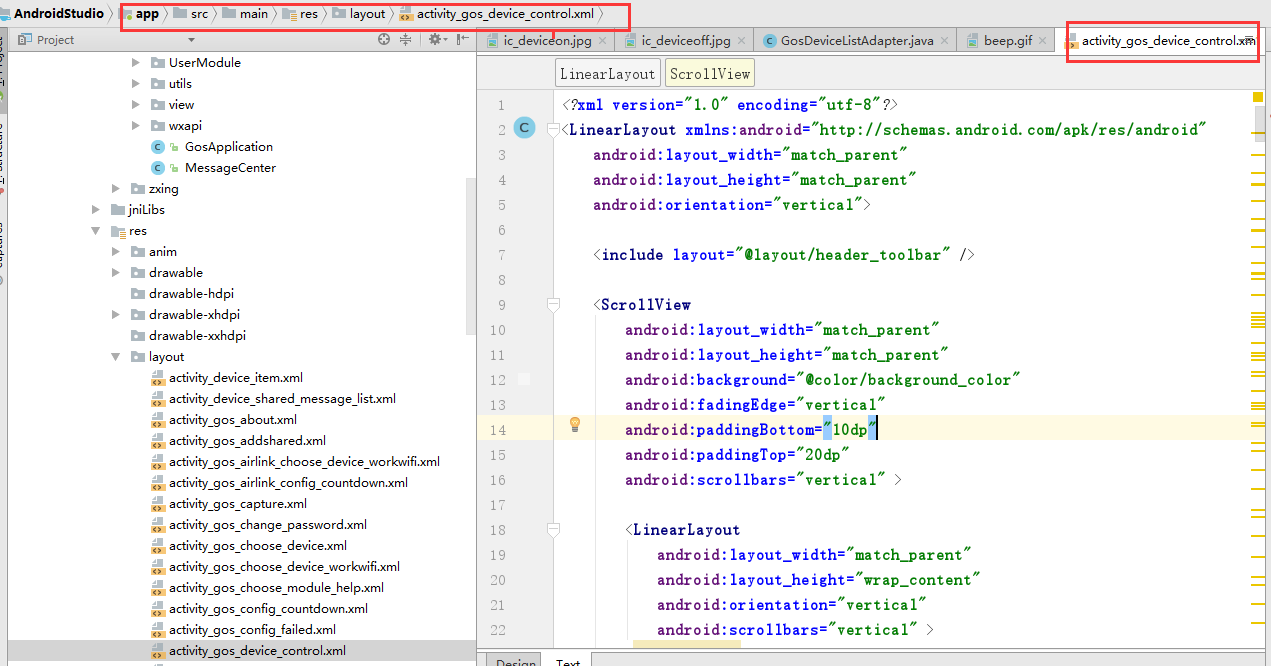Click the related class gutter icon on line 2
1271x666 pixels.
523,127
